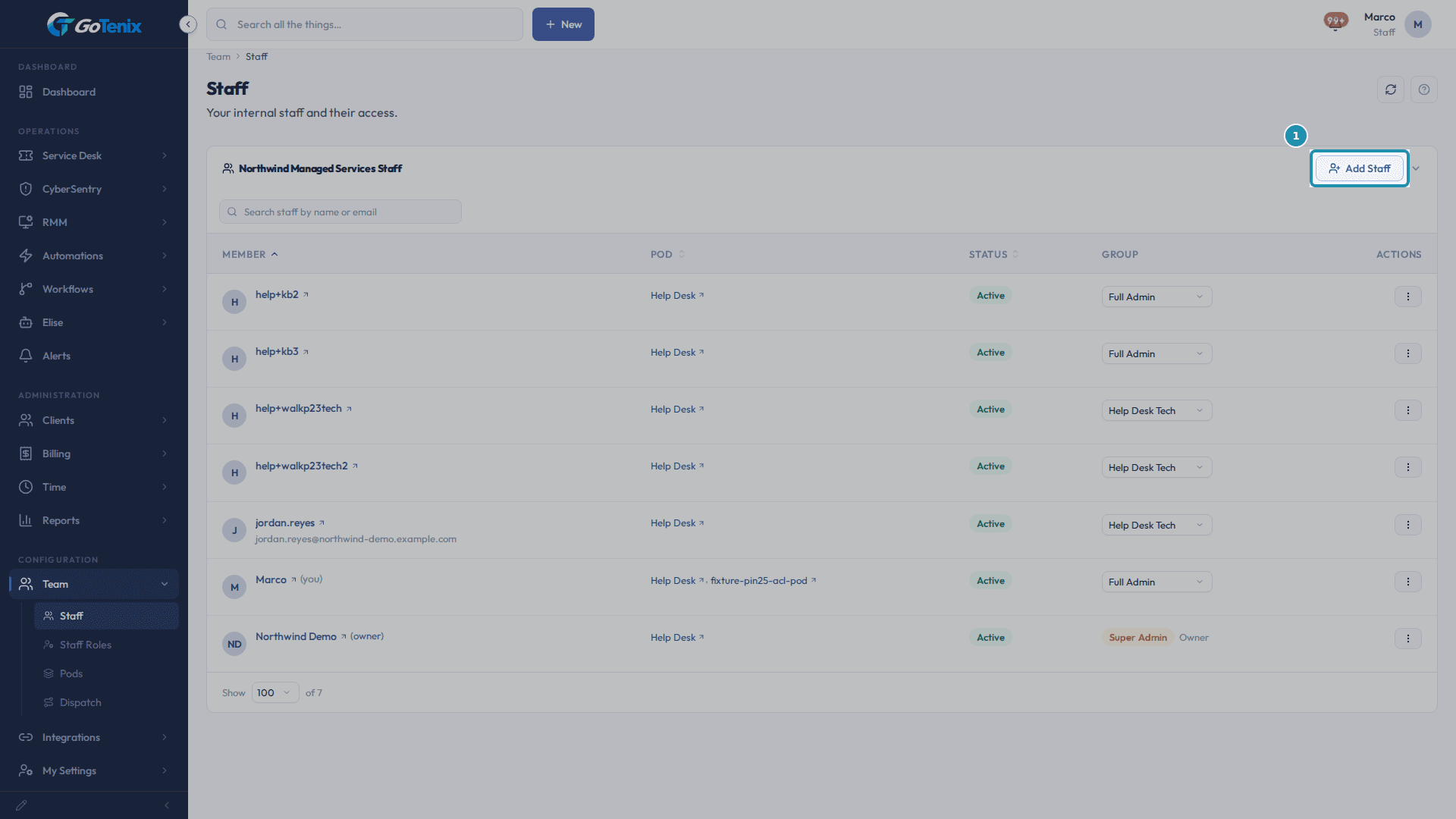Image resolution: width=1456 pixels, height=819 pixels.
Task: Open actions menu for Northwind Demo row
Action: point(1408,639)
